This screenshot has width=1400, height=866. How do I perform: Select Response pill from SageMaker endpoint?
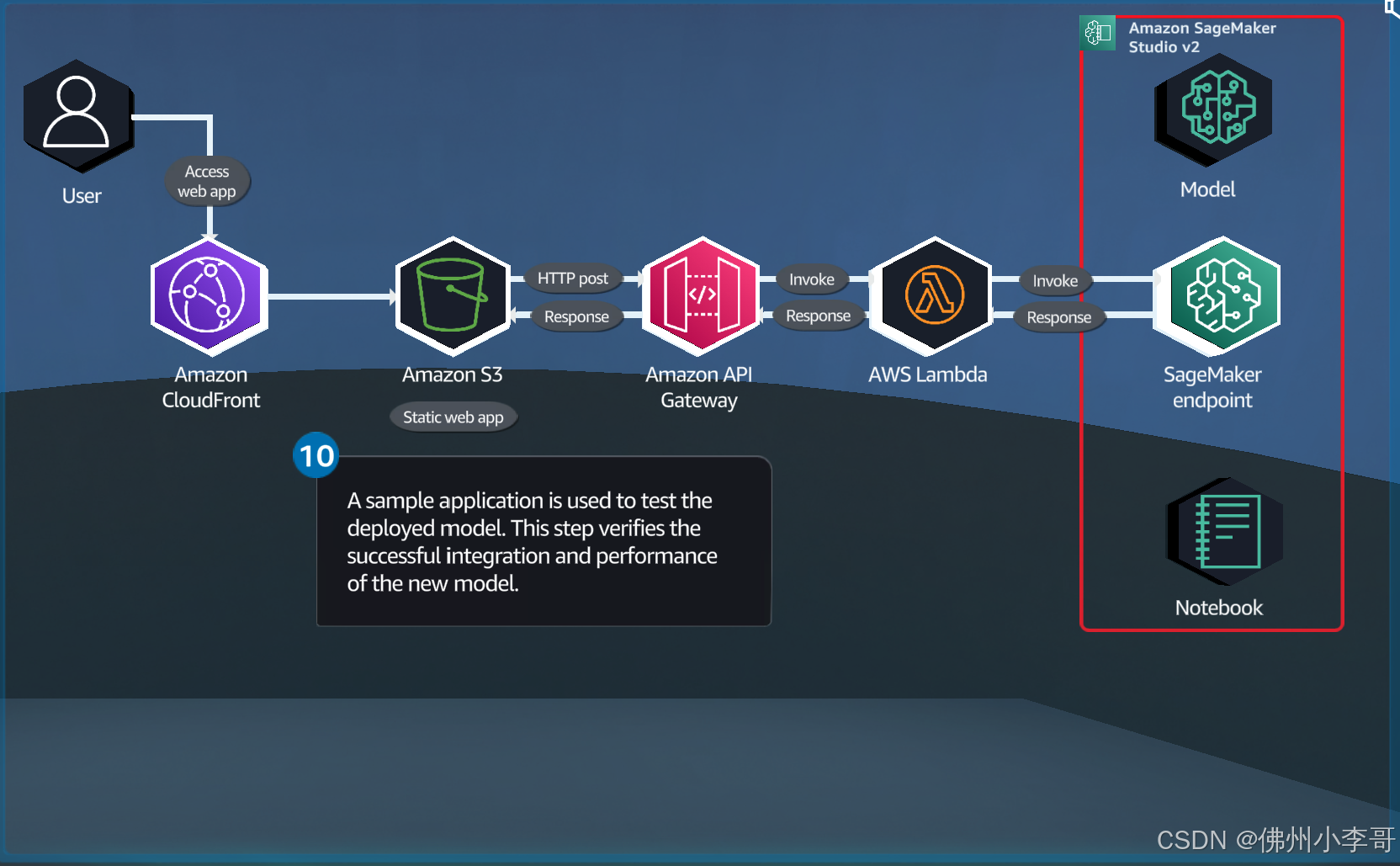(1059, 318)
